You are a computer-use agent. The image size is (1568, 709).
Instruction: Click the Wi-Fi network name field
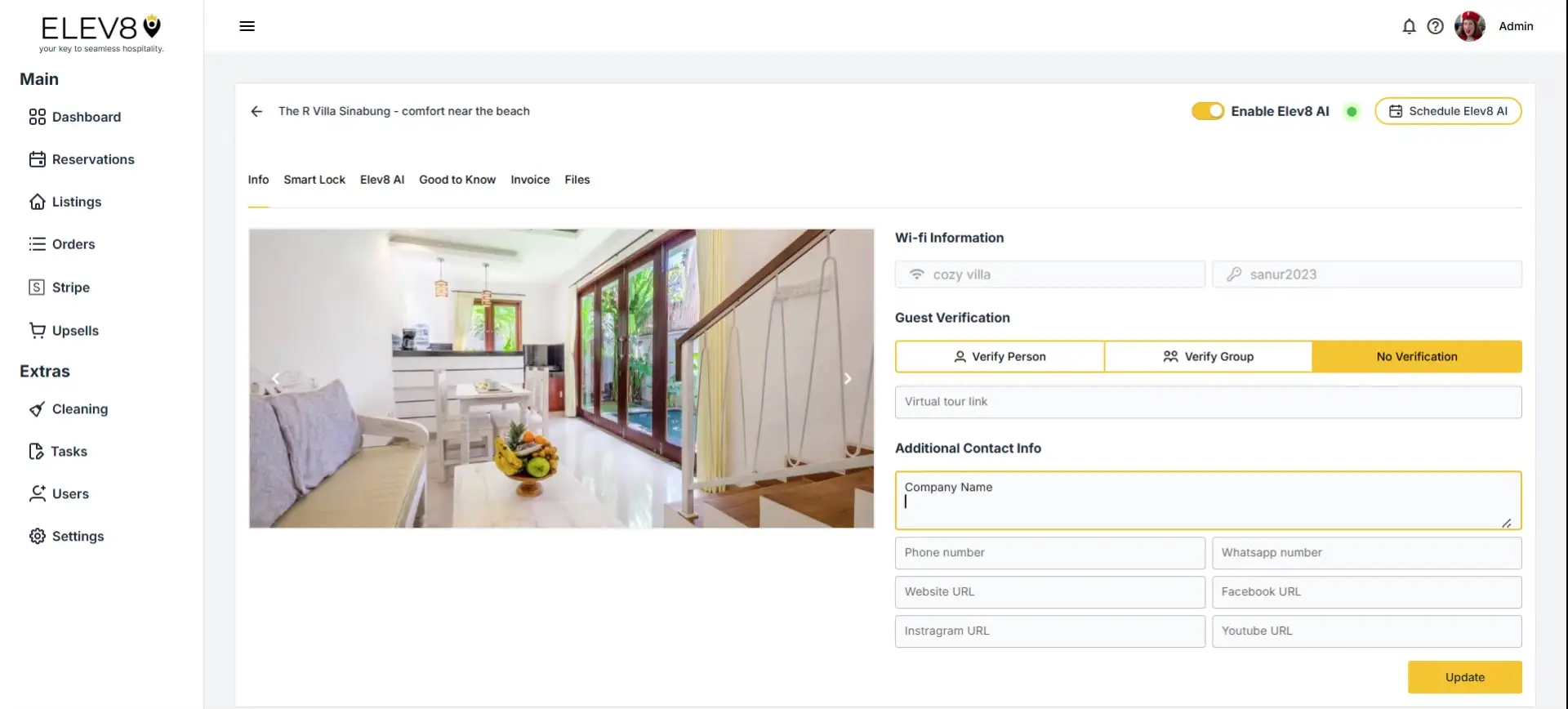pyautogui.click(x=1049, y=274)
